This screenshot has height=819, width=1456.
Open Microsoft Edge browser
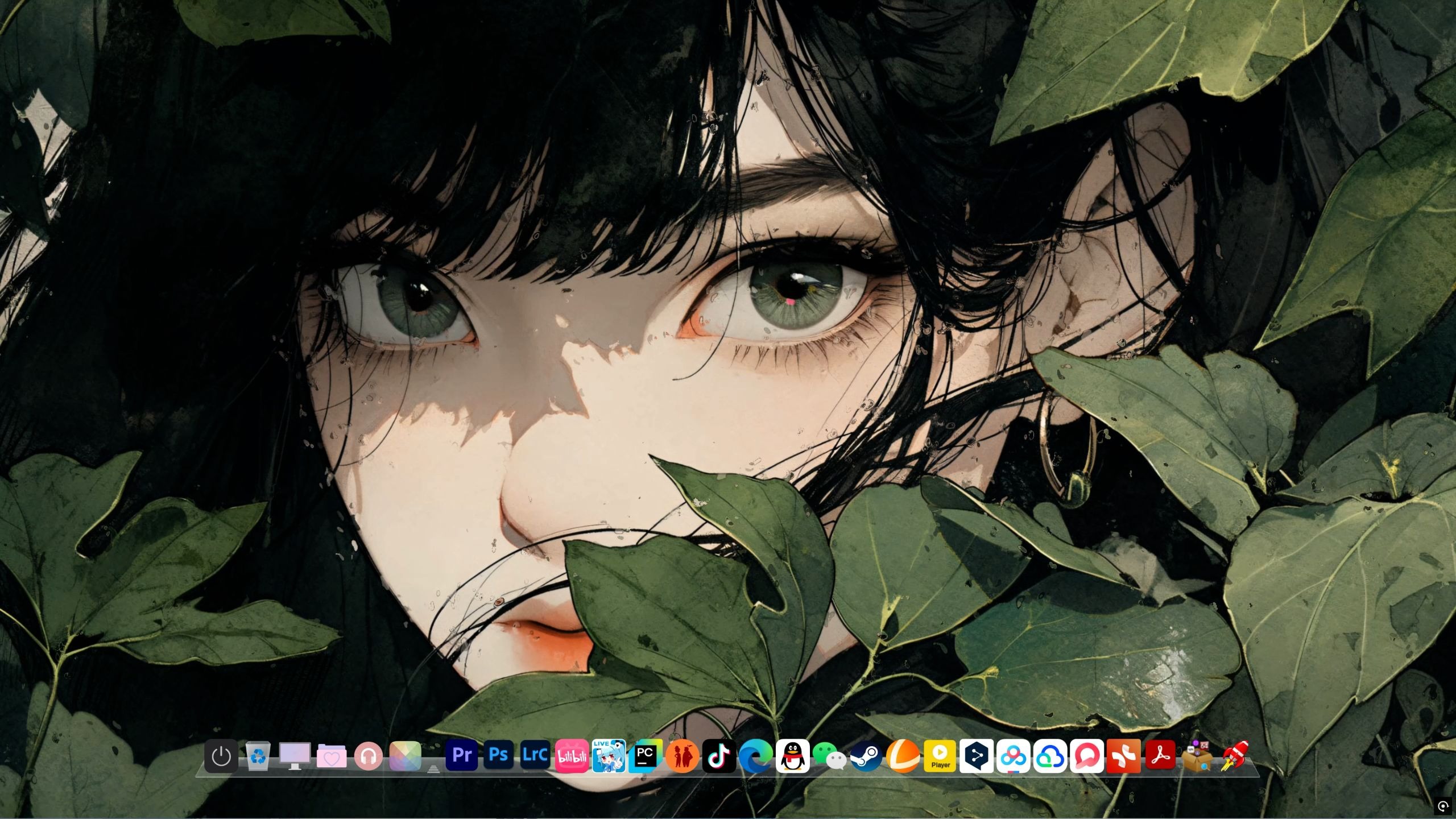tap(756, 756)
